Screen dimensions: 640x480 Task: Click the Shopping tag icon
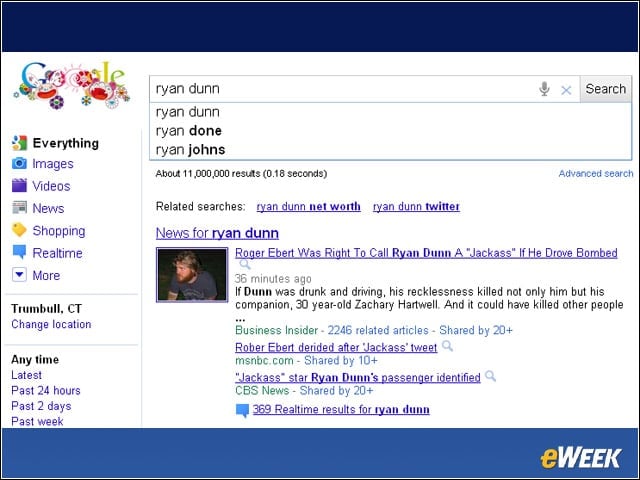(x=19, y=230)
